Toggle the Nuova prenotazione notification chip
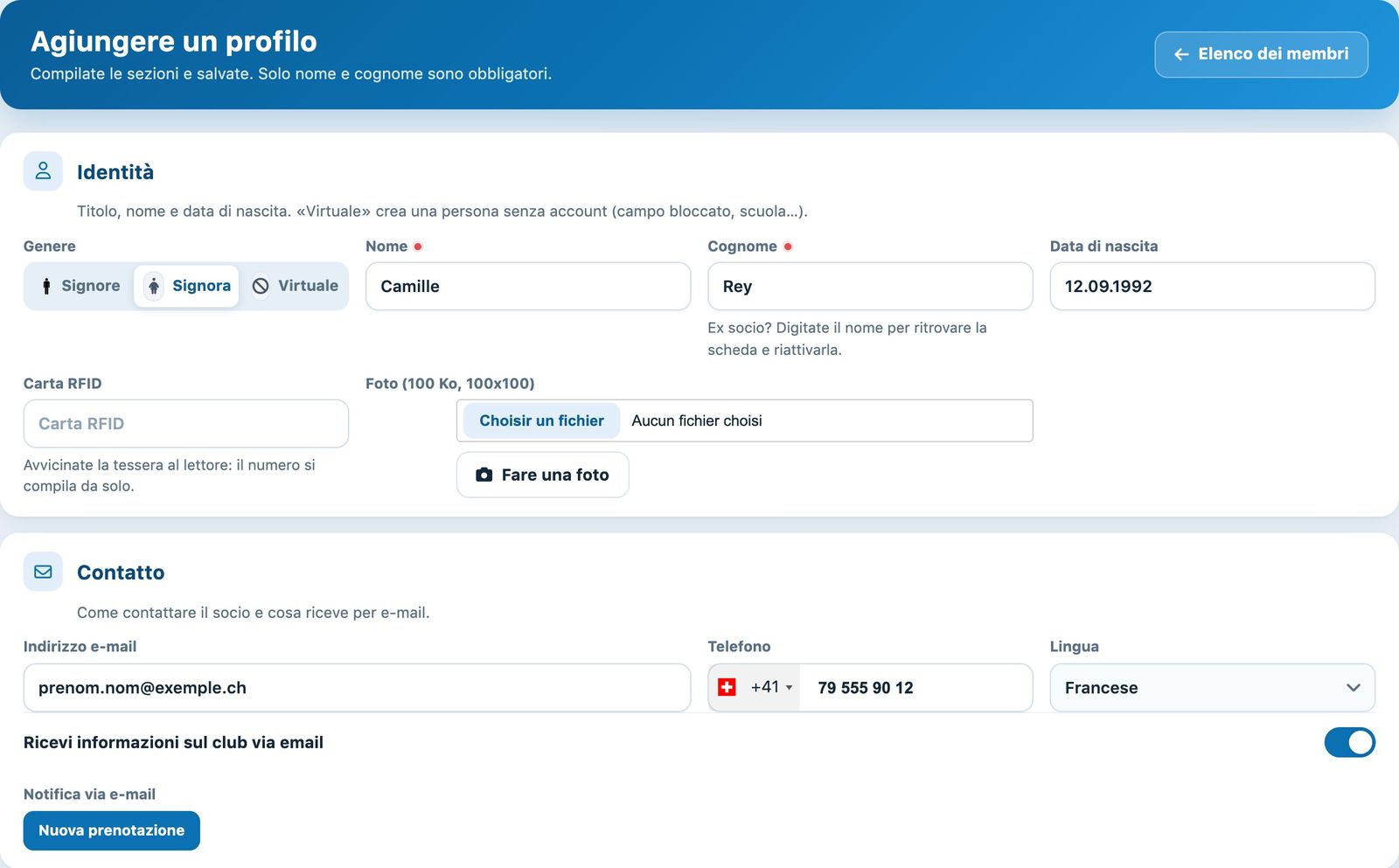This screenshot has width=1399, height=868. click(x=112, y=830)
